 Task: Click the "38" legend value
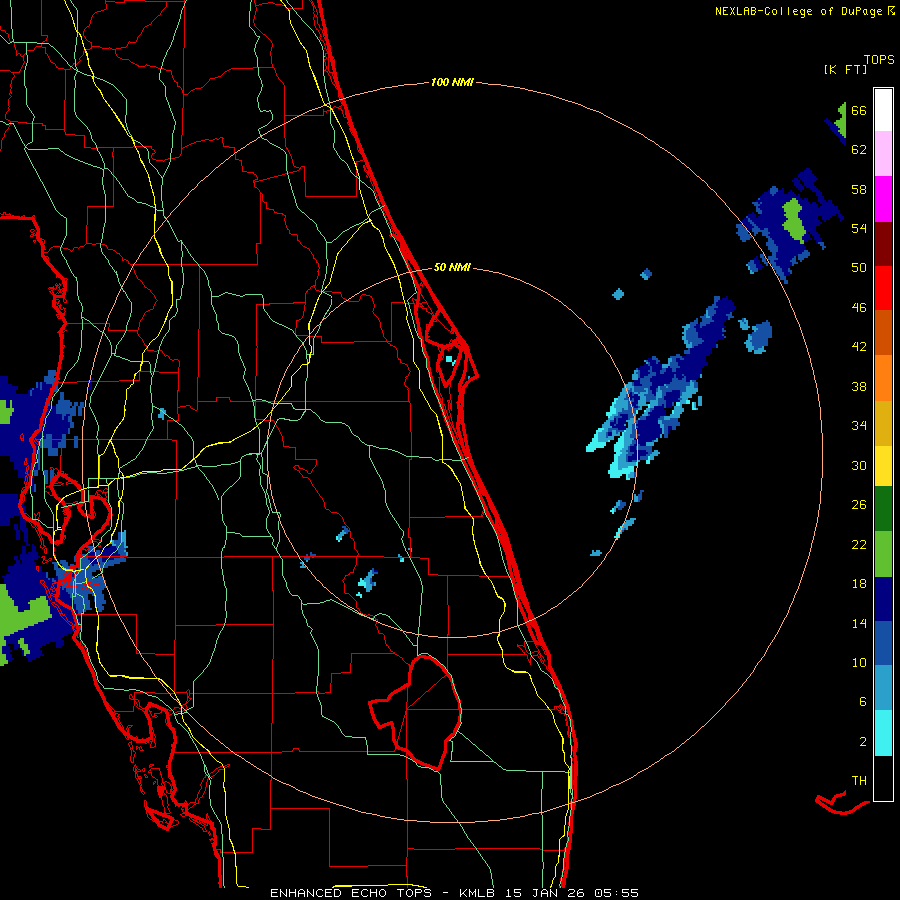click(859, 386)
